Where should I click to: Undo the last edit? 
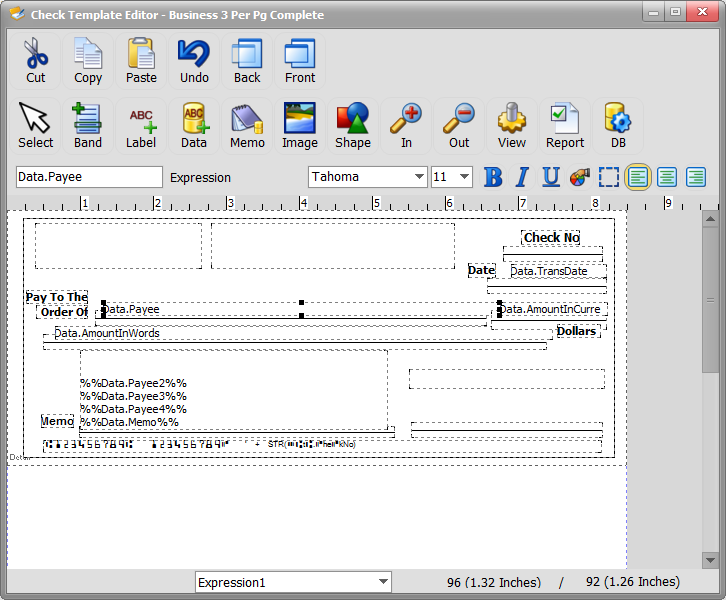coord(194,60)
